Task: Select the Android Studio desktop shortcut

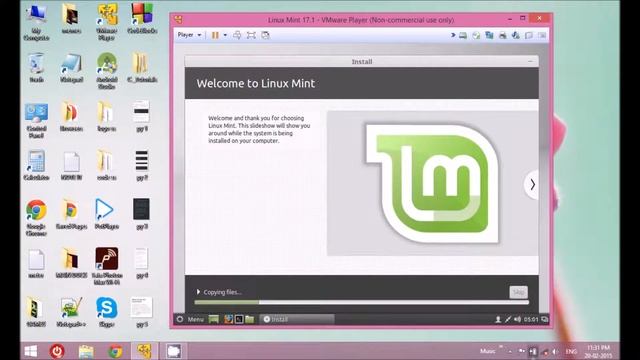Action: (x=107, y=71)
